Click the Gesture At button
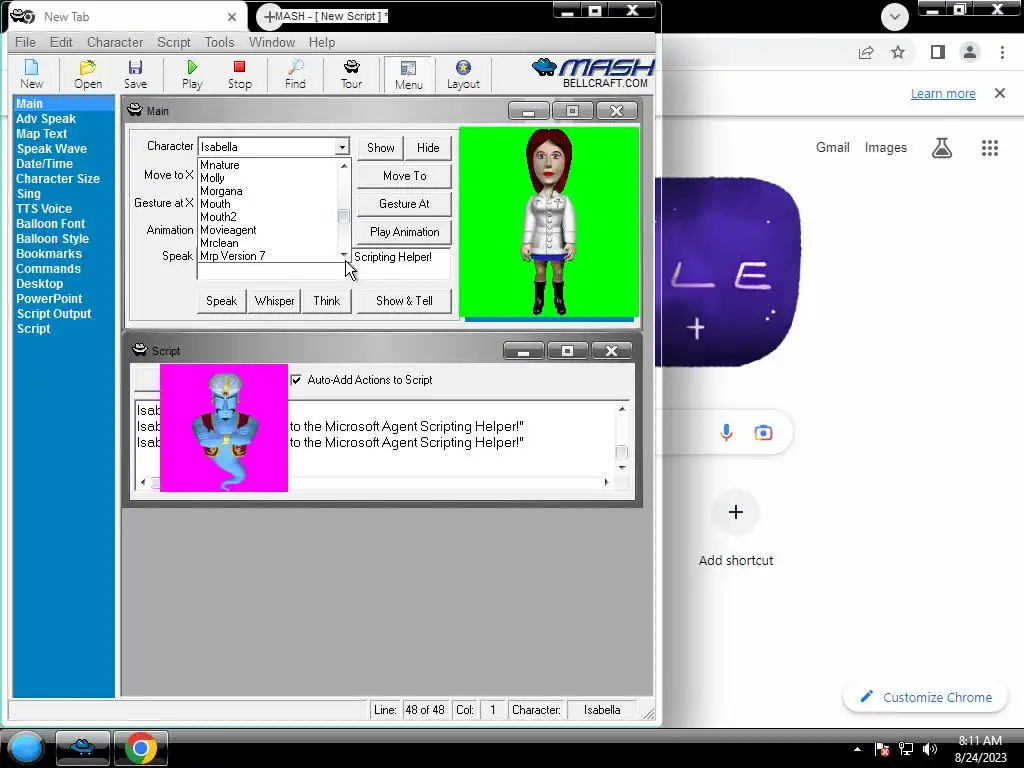The image size is (1024, 768). 404,204
